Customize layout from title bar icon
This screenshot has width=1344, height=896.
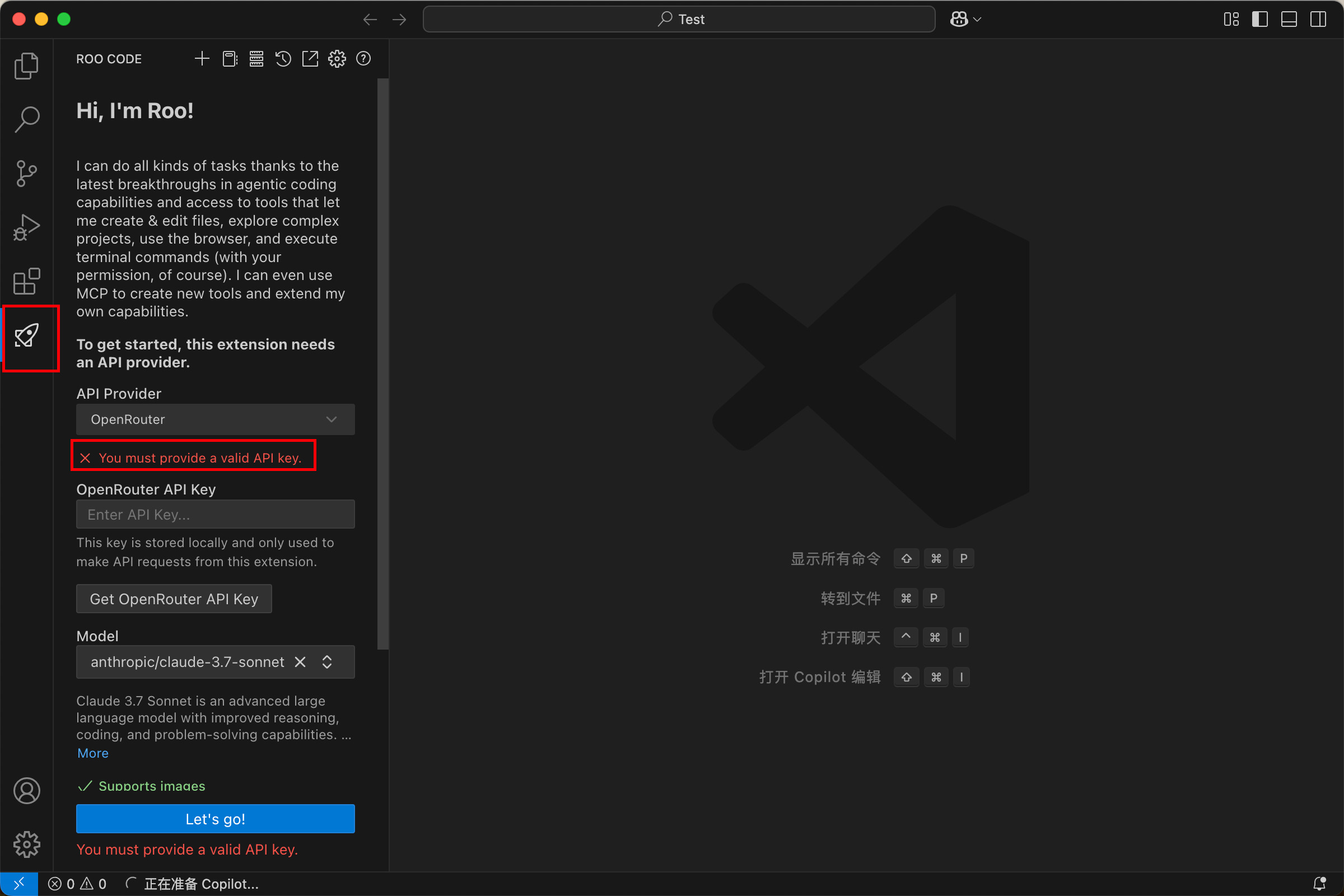pyautogui.click(x=1231, y=20)
